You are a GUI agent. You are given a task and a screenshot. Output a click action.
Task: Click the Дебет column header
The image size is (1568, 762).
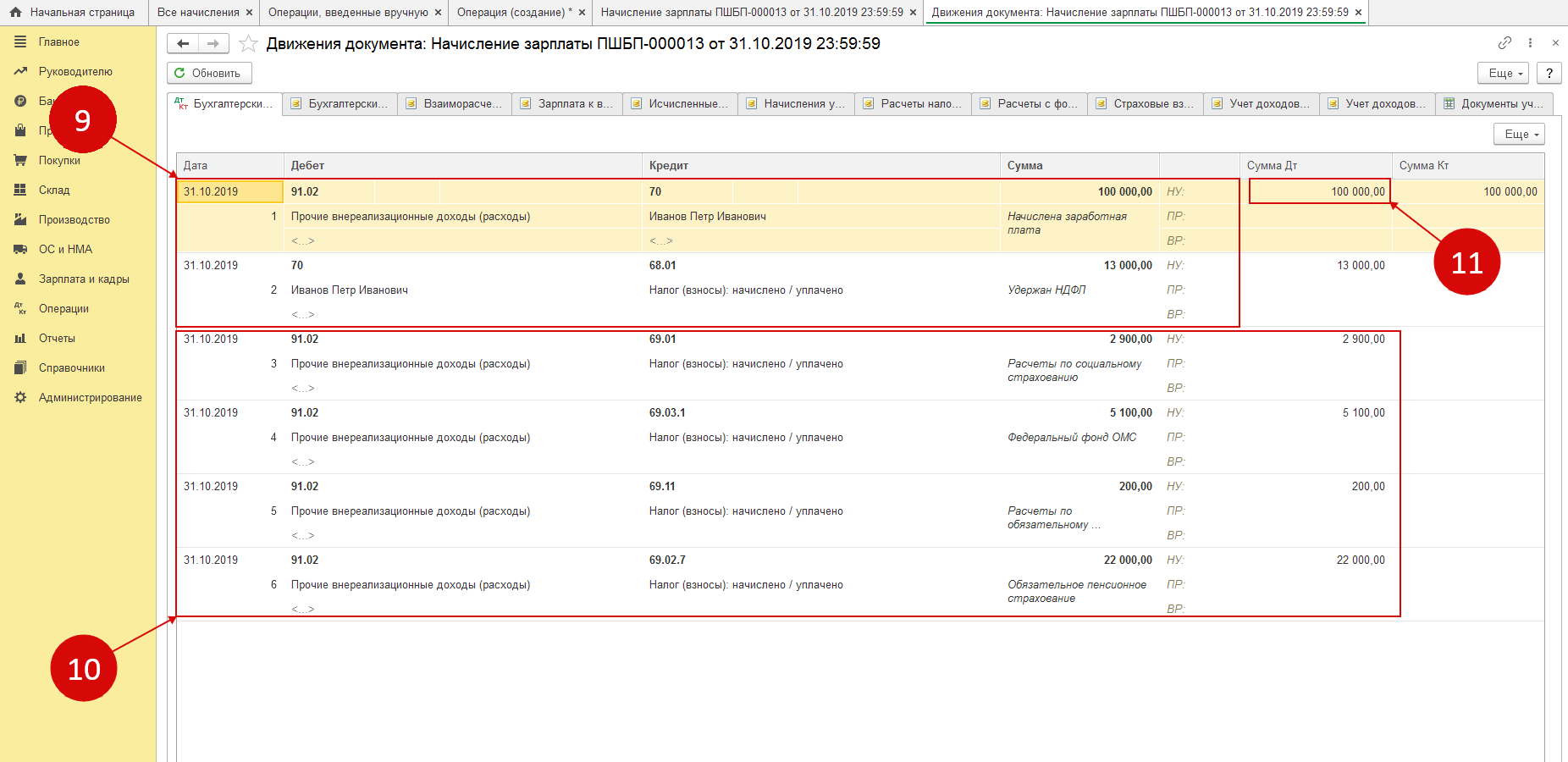coord(462,166)
